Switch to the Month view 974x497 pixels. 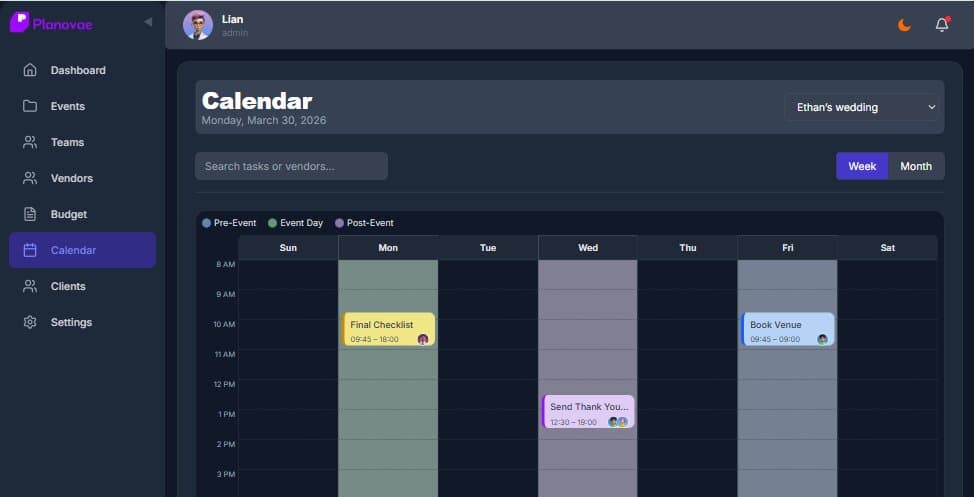click(915, 166)
